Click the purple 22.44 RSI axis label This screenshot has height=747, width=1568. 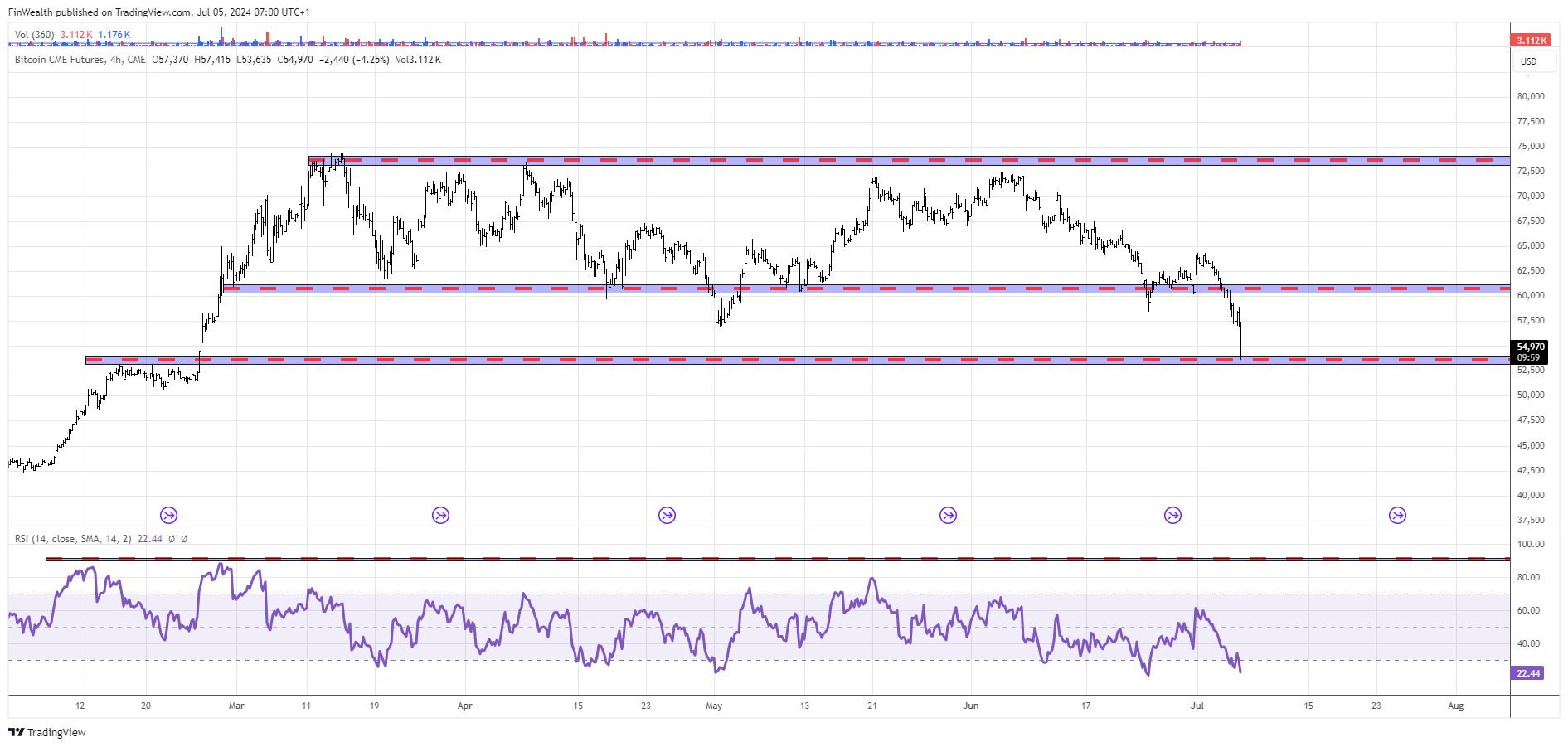point(1528,673)
